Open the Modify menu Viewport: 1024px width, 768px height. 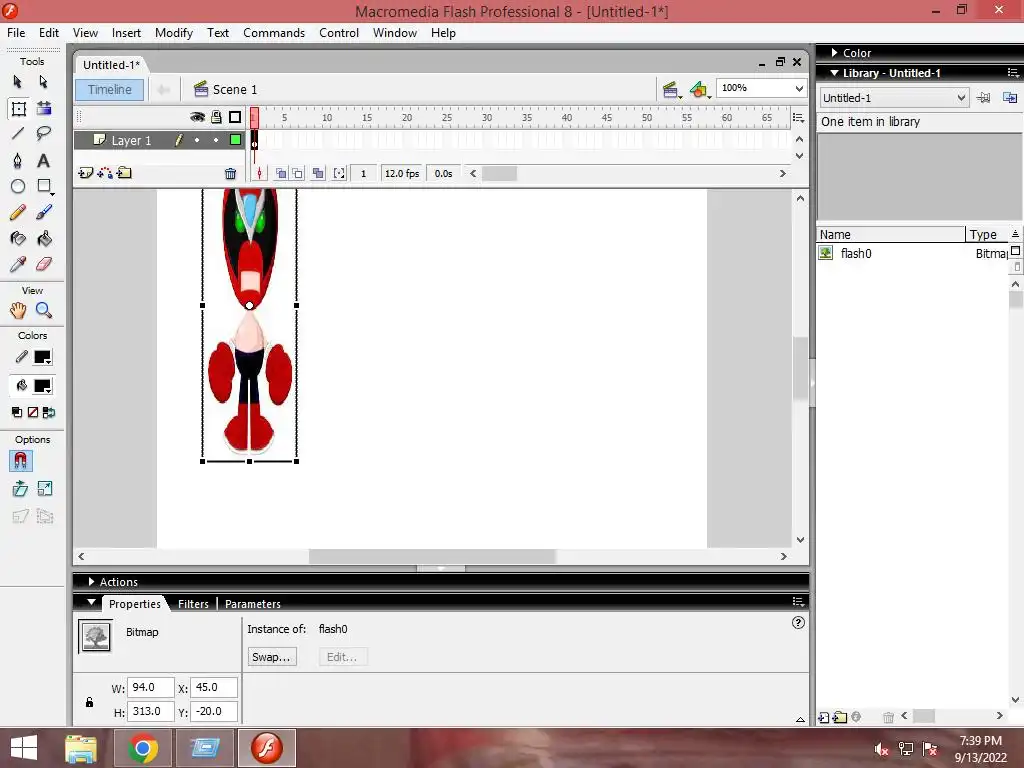[x=174, y=33]
